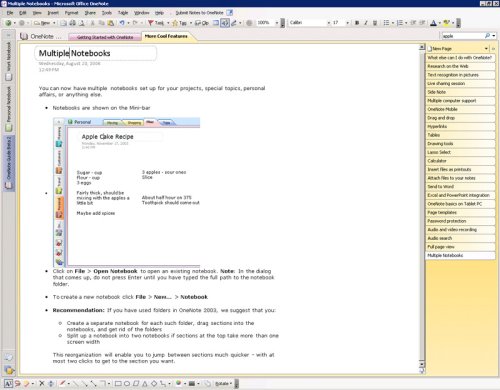This screenshot has height=390, width=500.
Task: Click the Paste clipboard icon
Action: point(111,23)
